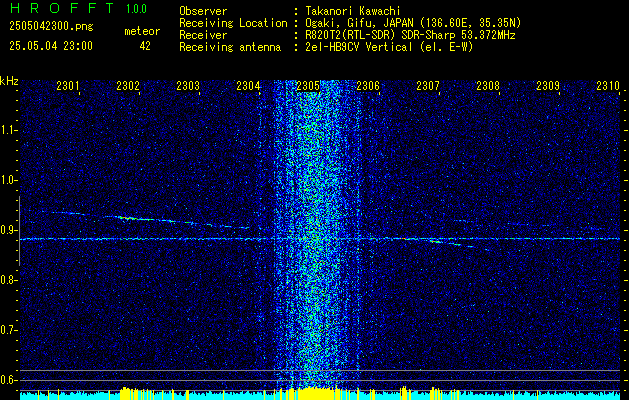The width and height of the screenshot is (629, 400).
Task: Click the 2el-HB9CV Vertical antenna value
Action: 390,47
